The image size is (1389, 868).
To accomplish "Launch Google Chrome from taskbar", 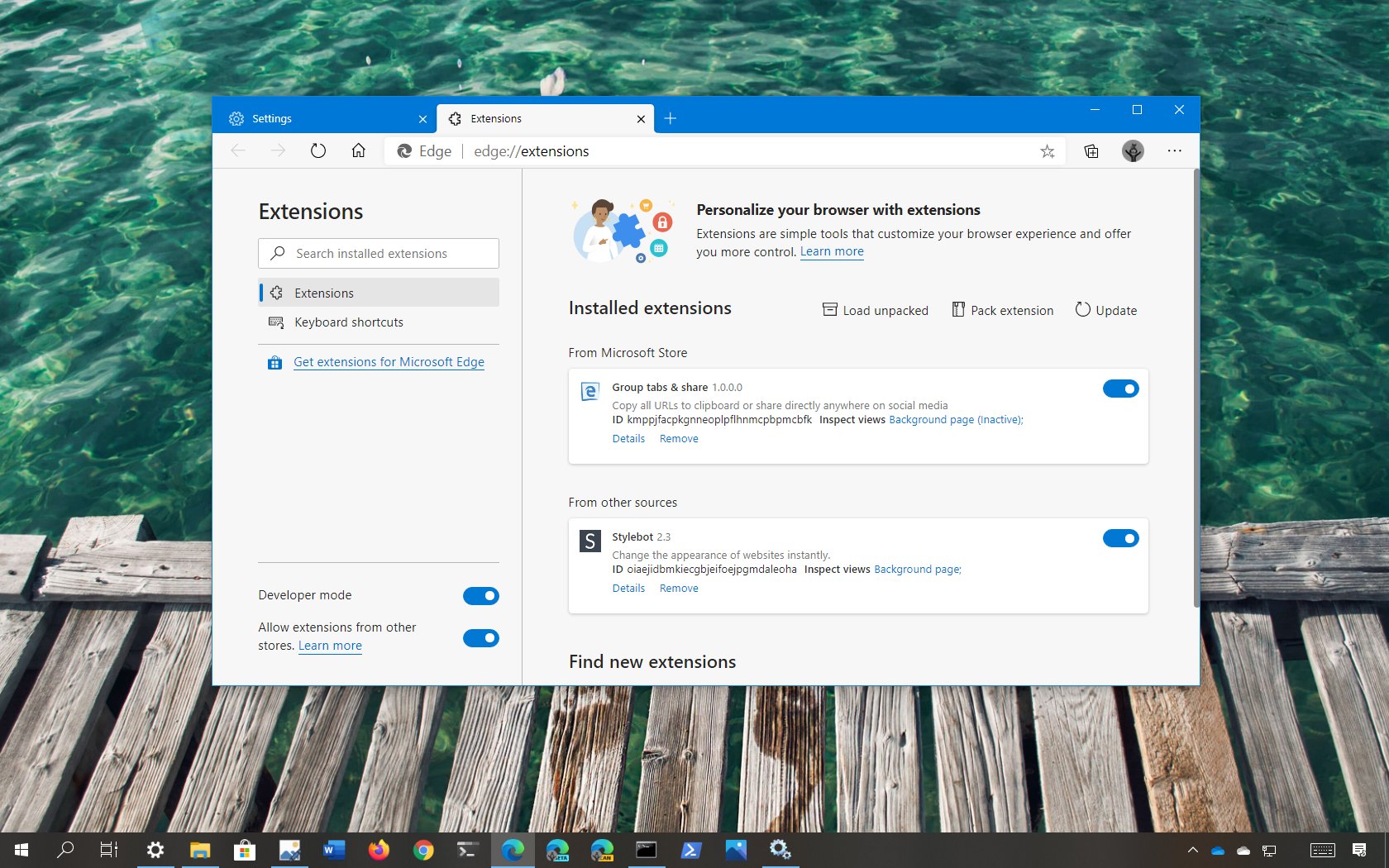I will pos(423,850).
